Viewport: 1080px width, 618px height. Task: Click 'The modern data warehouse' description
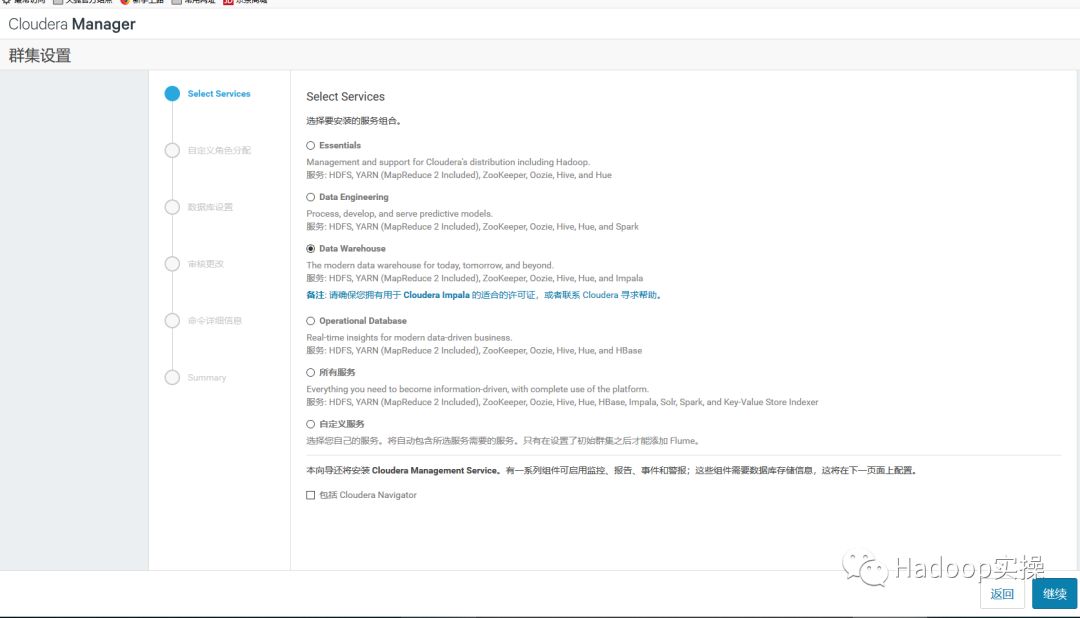point(430,265)
